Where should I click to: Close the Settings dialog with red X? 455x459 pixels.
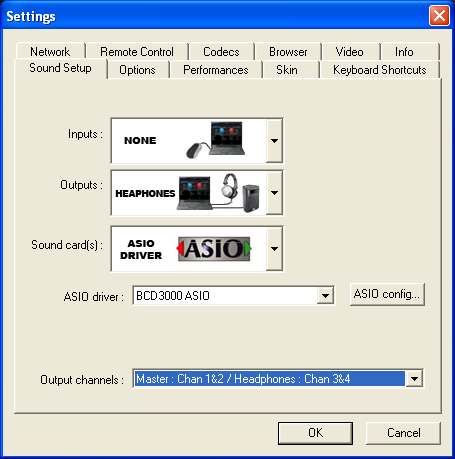[x=439, y=16]
